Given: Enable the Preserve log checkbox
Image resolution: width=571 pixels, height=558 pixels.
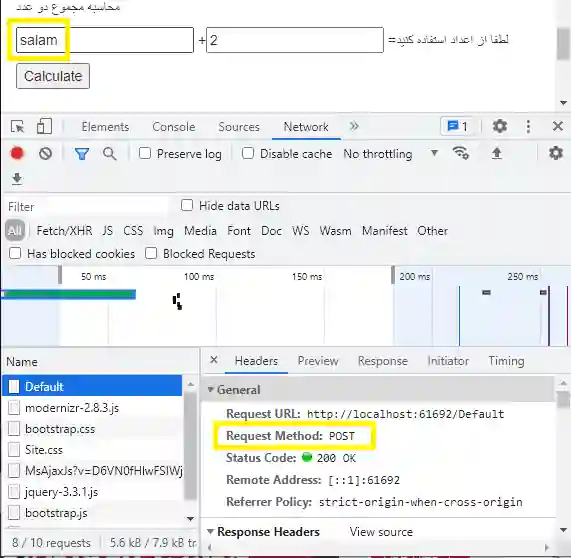Looking at the screenshot, I should 145,153.
